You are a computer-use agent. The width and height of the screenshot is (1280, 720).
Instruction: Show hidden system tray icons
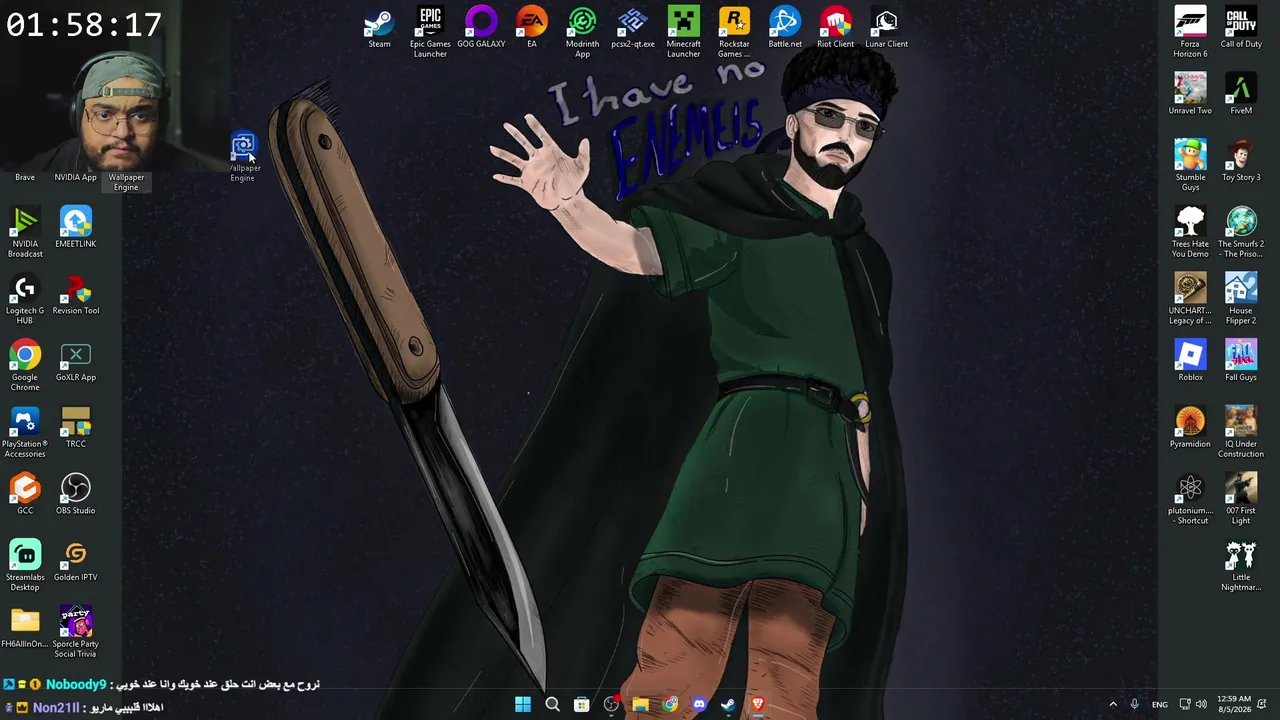[x=1113, y=705]
